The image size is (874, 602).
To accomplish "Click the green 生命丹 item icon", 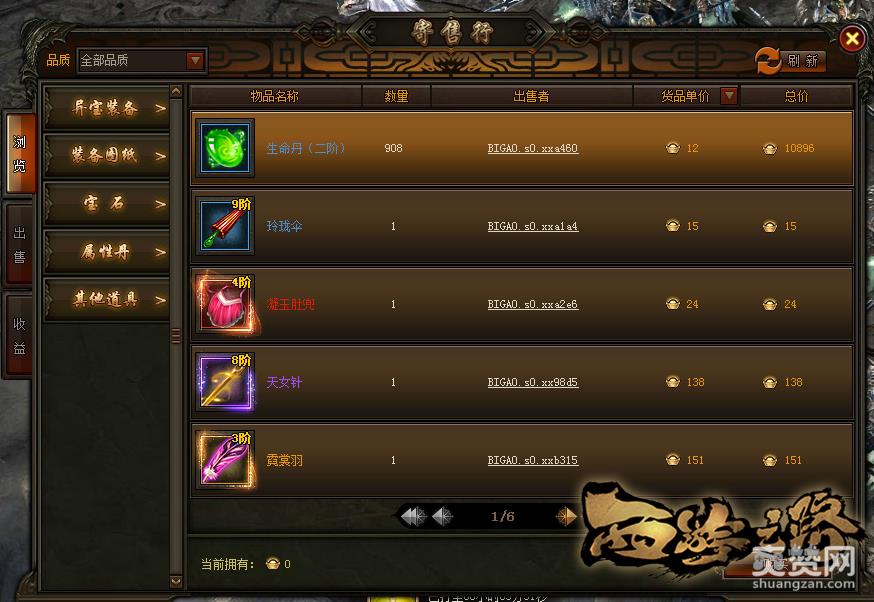I will [225, 148].
